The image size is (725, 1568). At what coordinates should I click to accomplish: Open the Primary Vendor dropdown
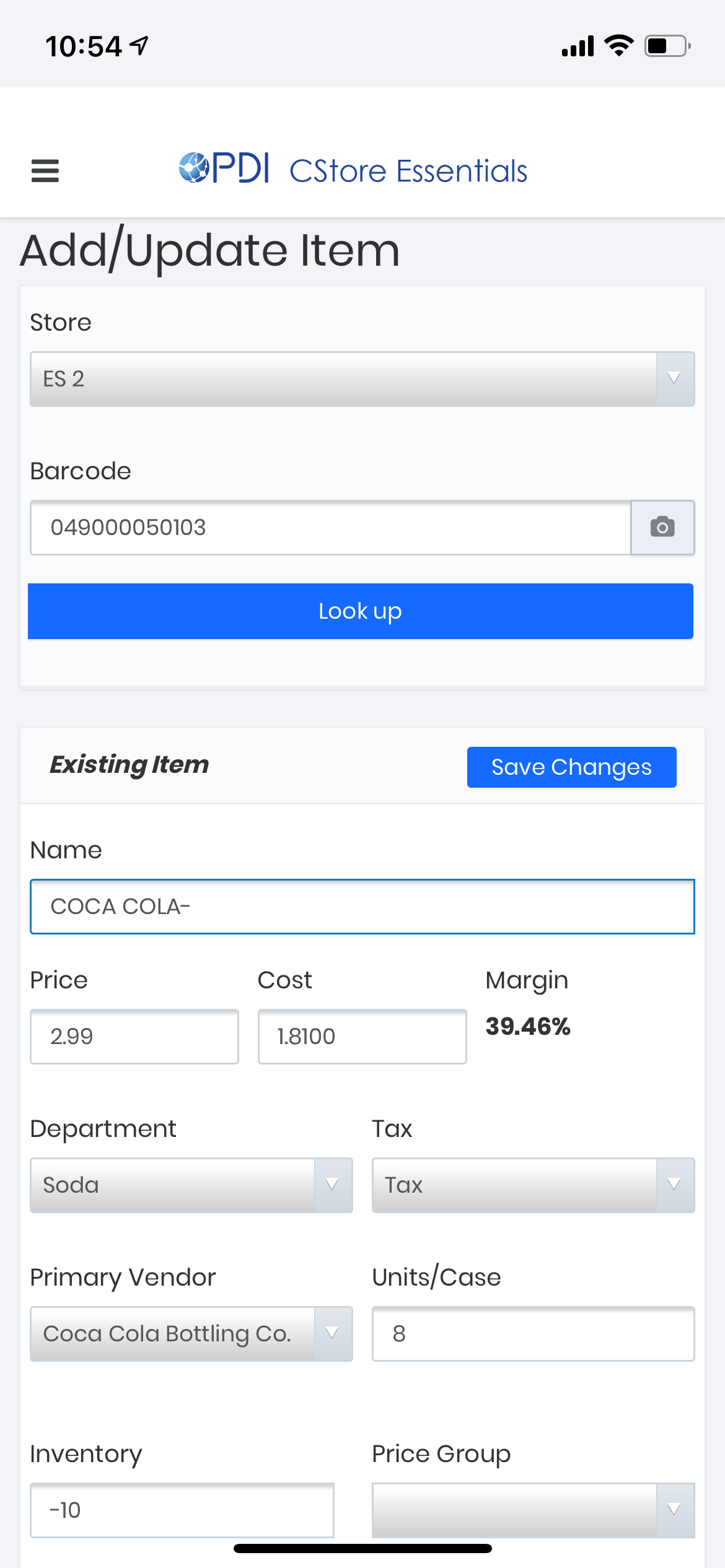click(191, 1334)
